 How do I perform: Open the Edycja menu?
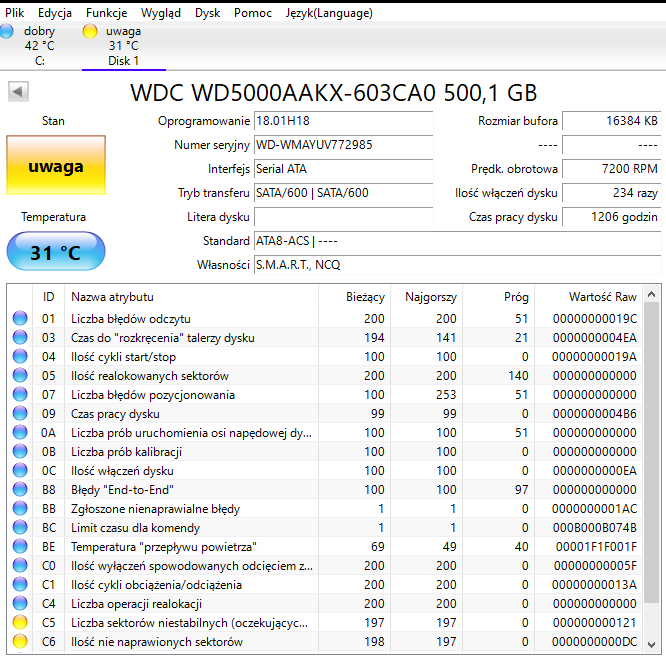point(55,13)
